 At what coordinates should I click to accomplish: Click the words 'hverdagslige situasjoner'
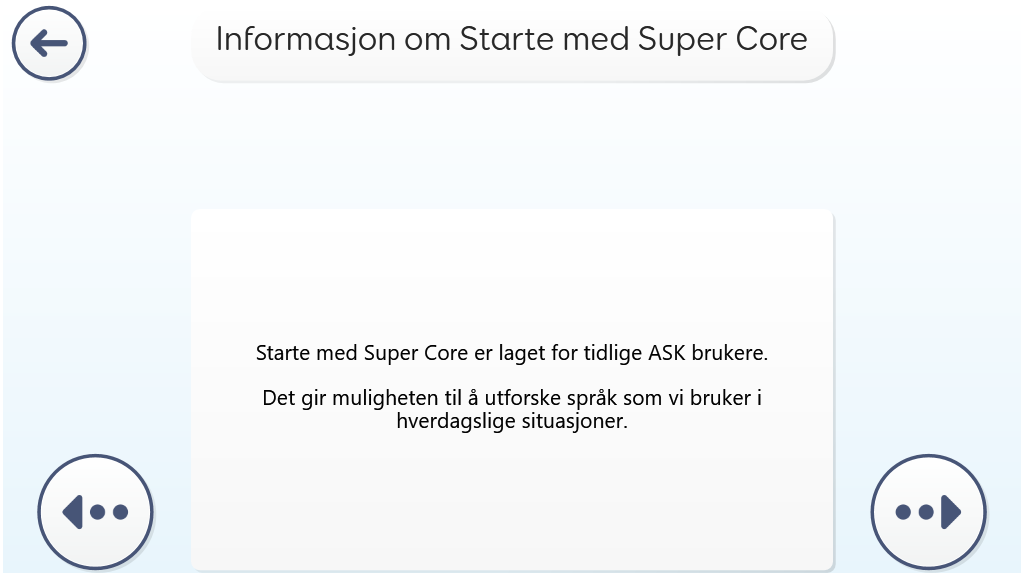click(512, 421)
